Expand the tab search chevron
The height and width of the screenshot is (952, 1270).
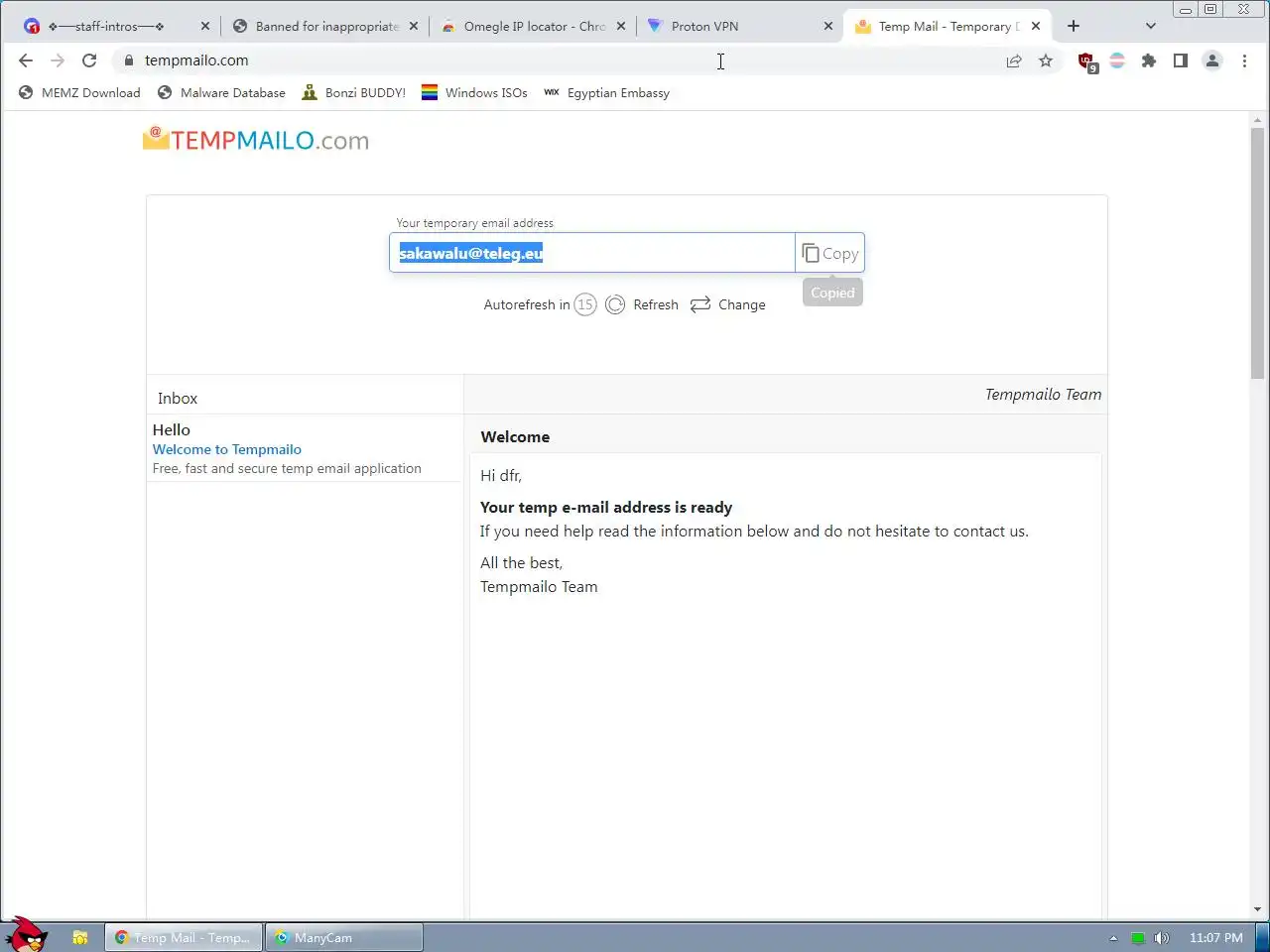[1151, 26]
